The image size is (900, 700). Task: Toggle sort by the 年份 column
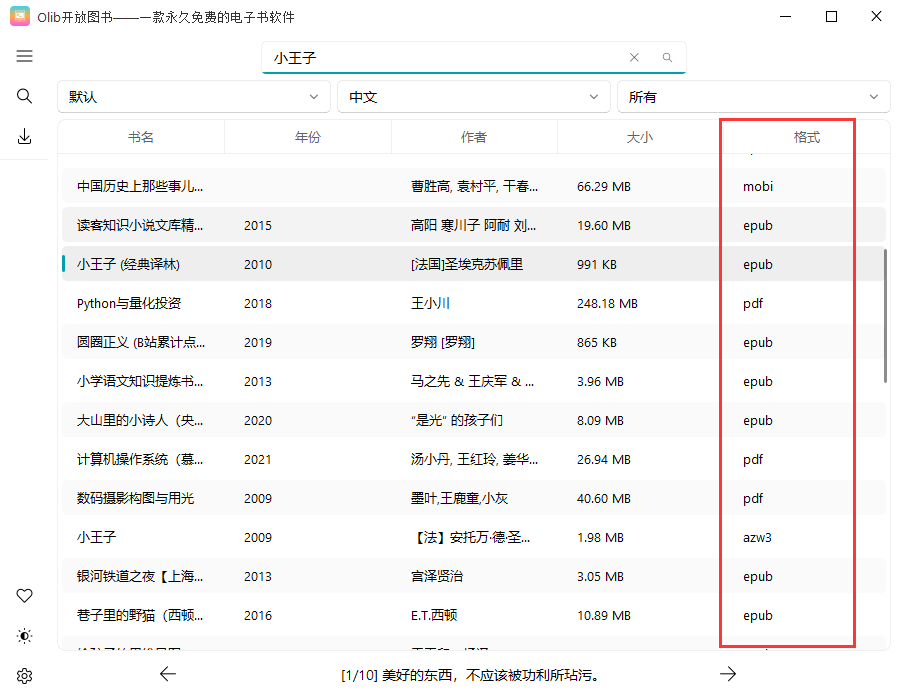click(307, 137)
